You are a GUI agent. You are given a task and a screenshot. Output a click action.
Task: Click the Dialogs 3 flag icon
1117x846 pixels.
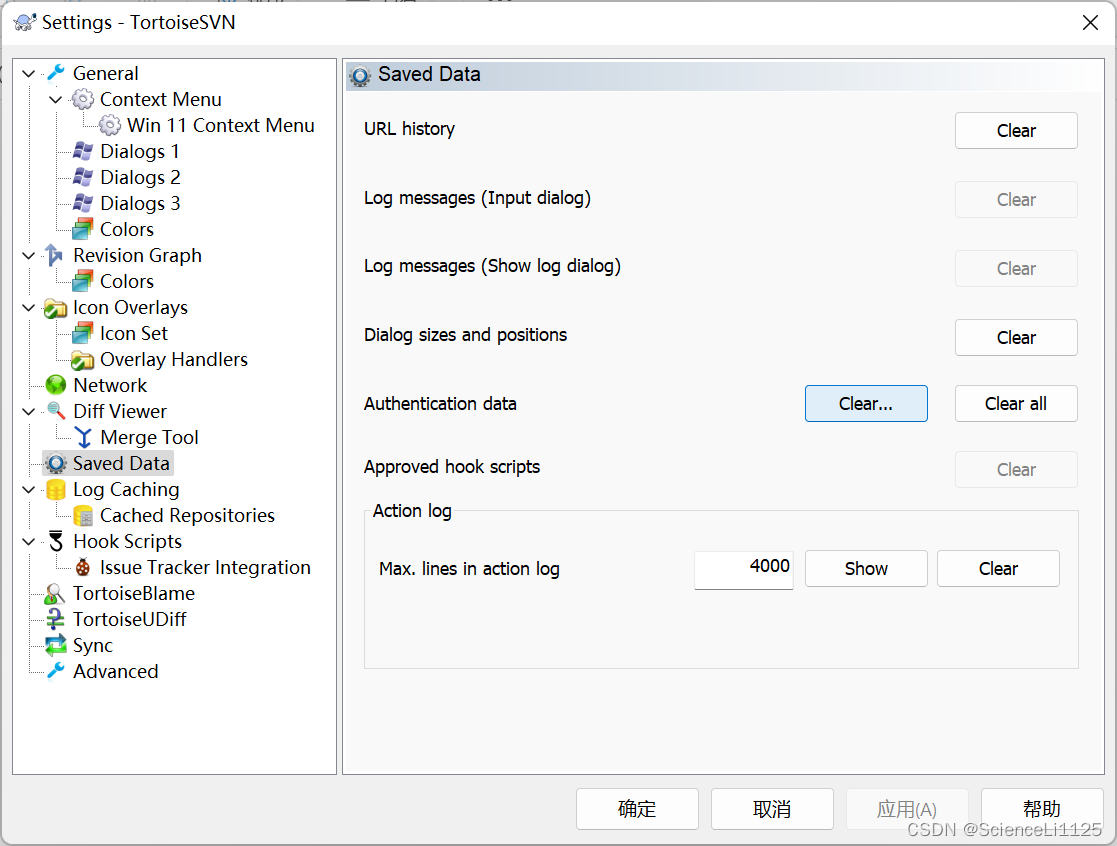pyautogui.click(x=83, y=203)
